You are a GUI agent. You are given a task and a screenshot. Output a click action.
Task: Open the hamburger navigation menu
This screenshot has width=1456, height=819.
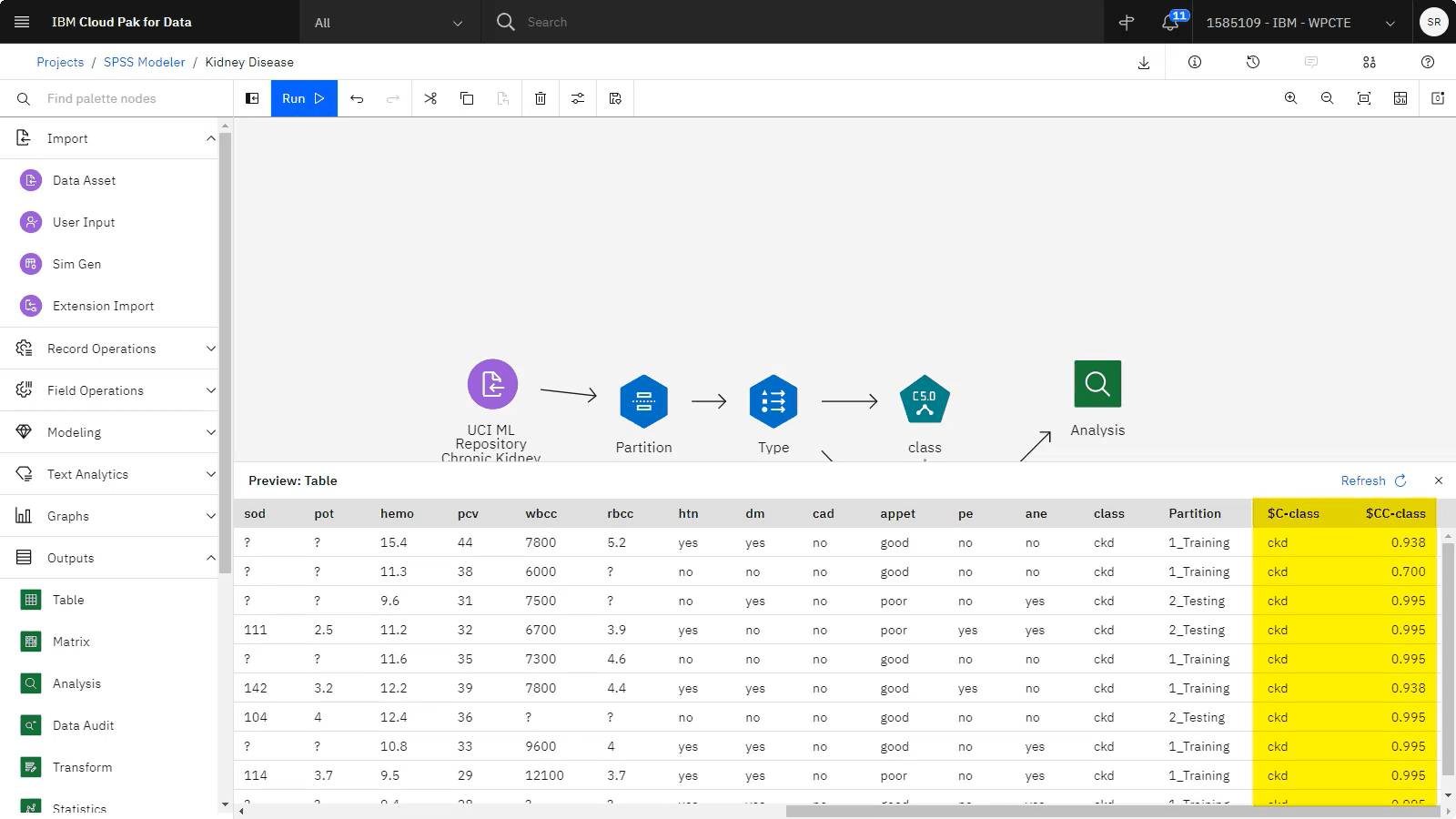tap(22, 22)
